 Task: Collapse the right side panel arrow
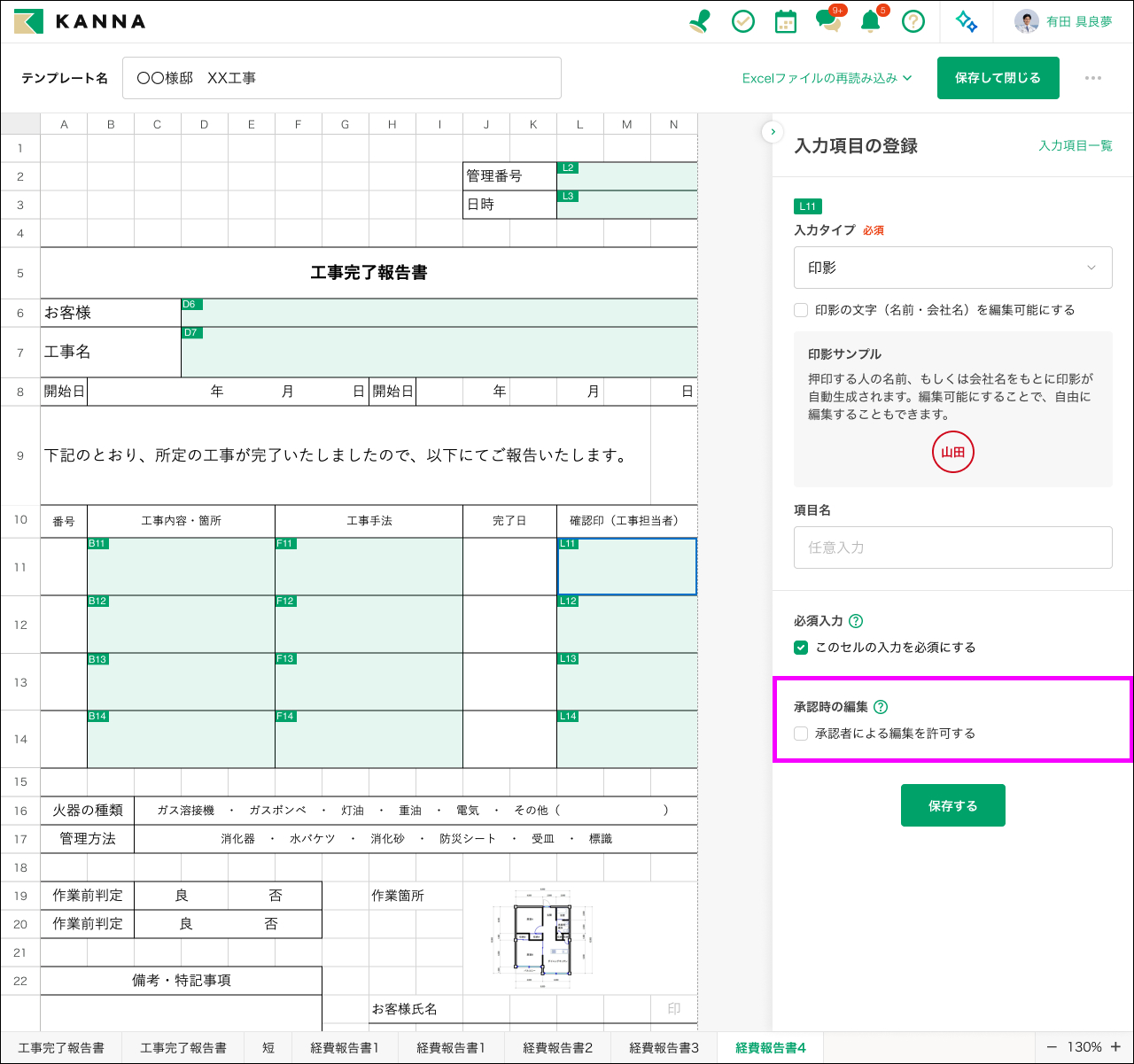tap(773, 132)
